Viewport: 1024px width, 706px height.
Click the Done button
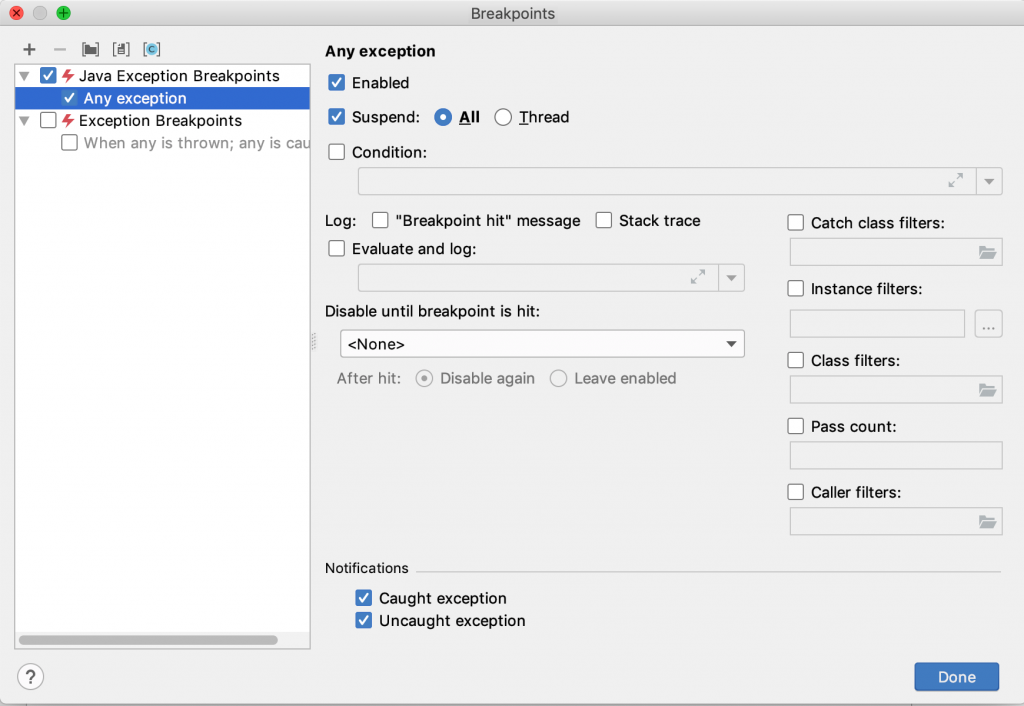click(x=955, y=677)
